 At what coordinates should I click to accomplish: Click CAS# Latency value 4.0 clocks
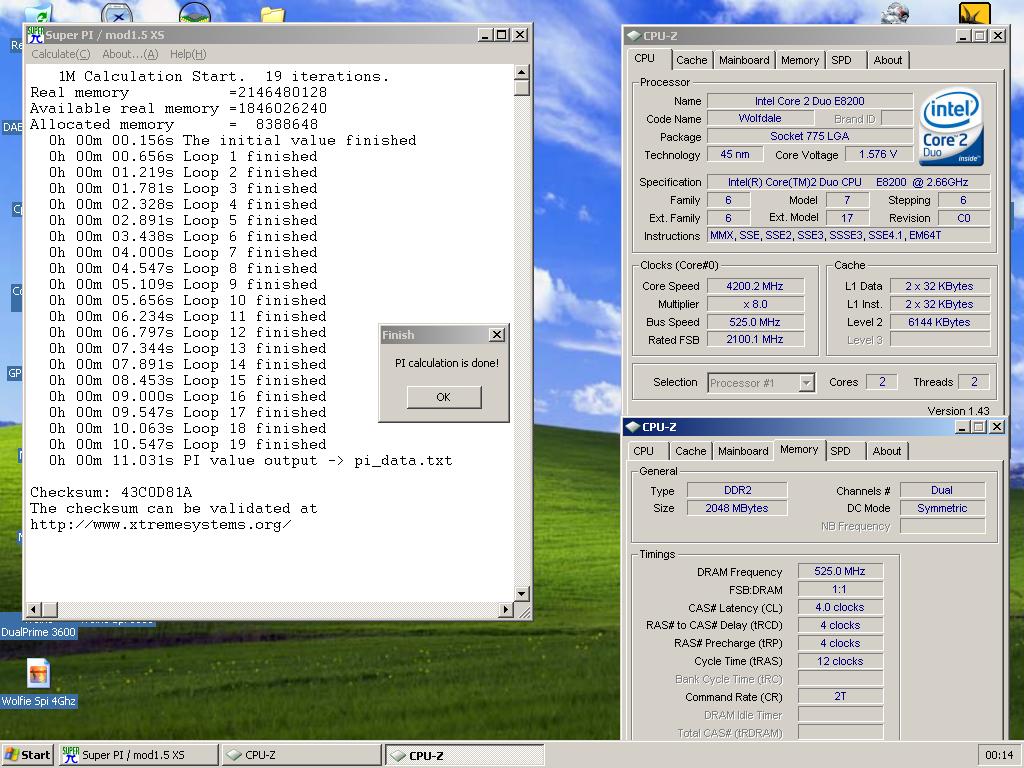840,607
